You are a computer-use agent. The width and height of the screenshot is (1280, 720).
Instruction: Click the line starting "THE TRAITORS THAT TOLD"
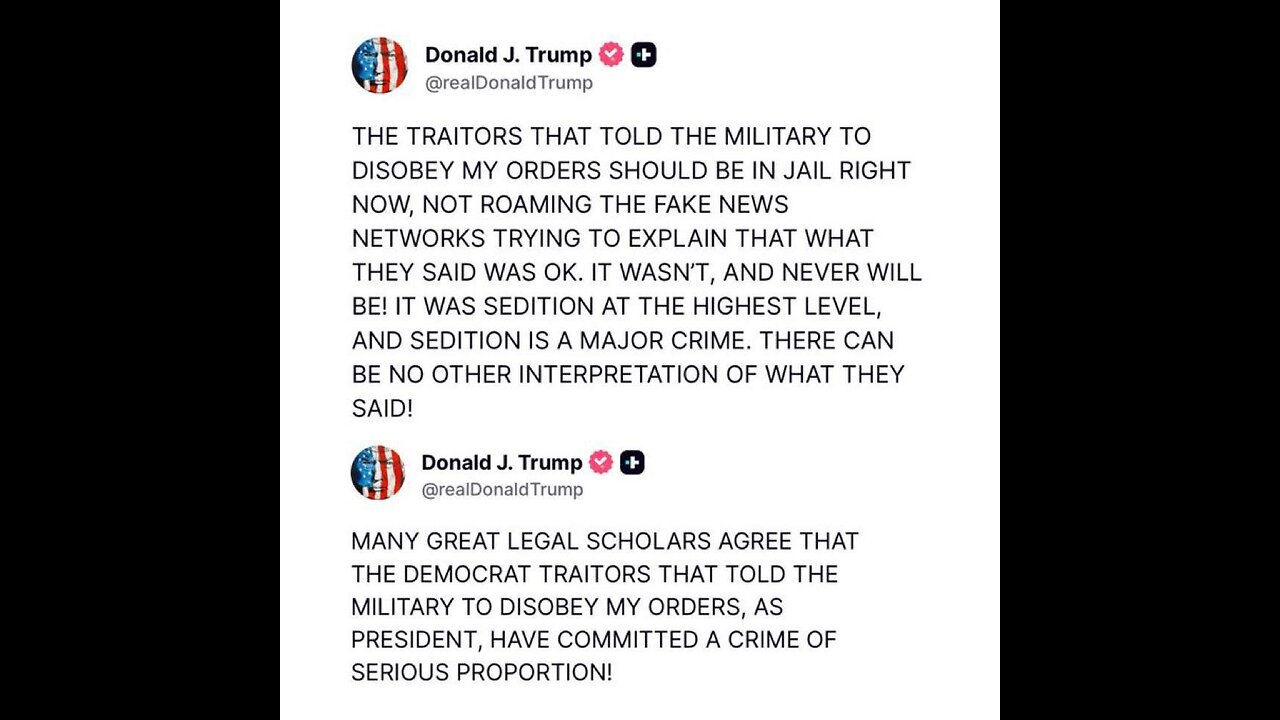point(611,137)
